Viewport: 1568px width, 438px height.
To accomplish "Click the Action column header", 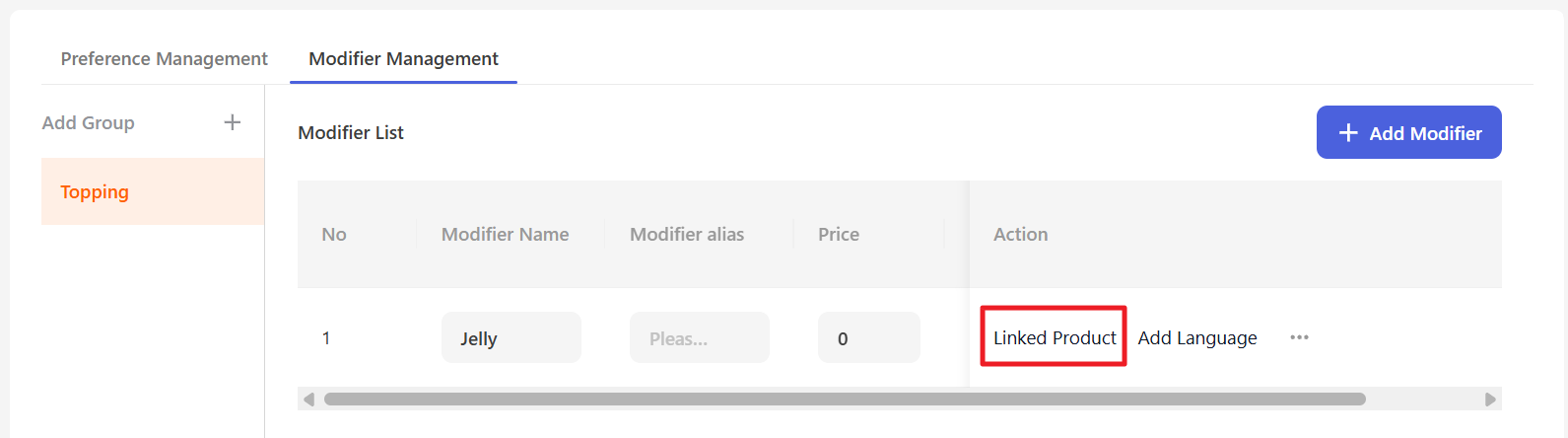I will tap(1020, 234).
